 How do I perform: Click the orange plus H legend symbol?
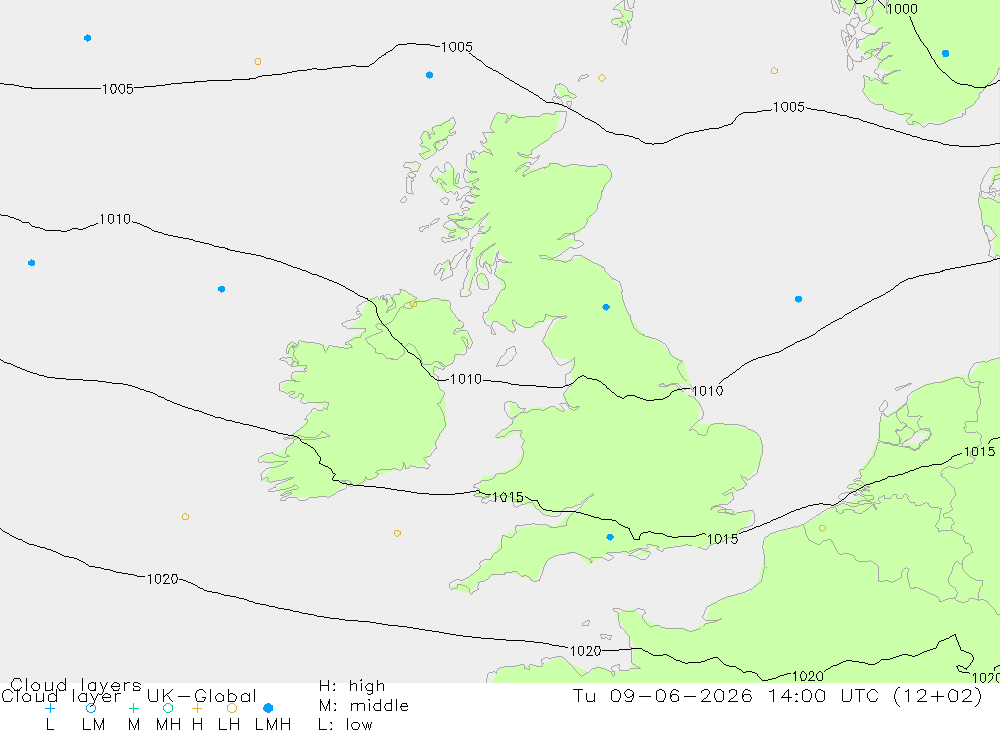tap(197, 708)
